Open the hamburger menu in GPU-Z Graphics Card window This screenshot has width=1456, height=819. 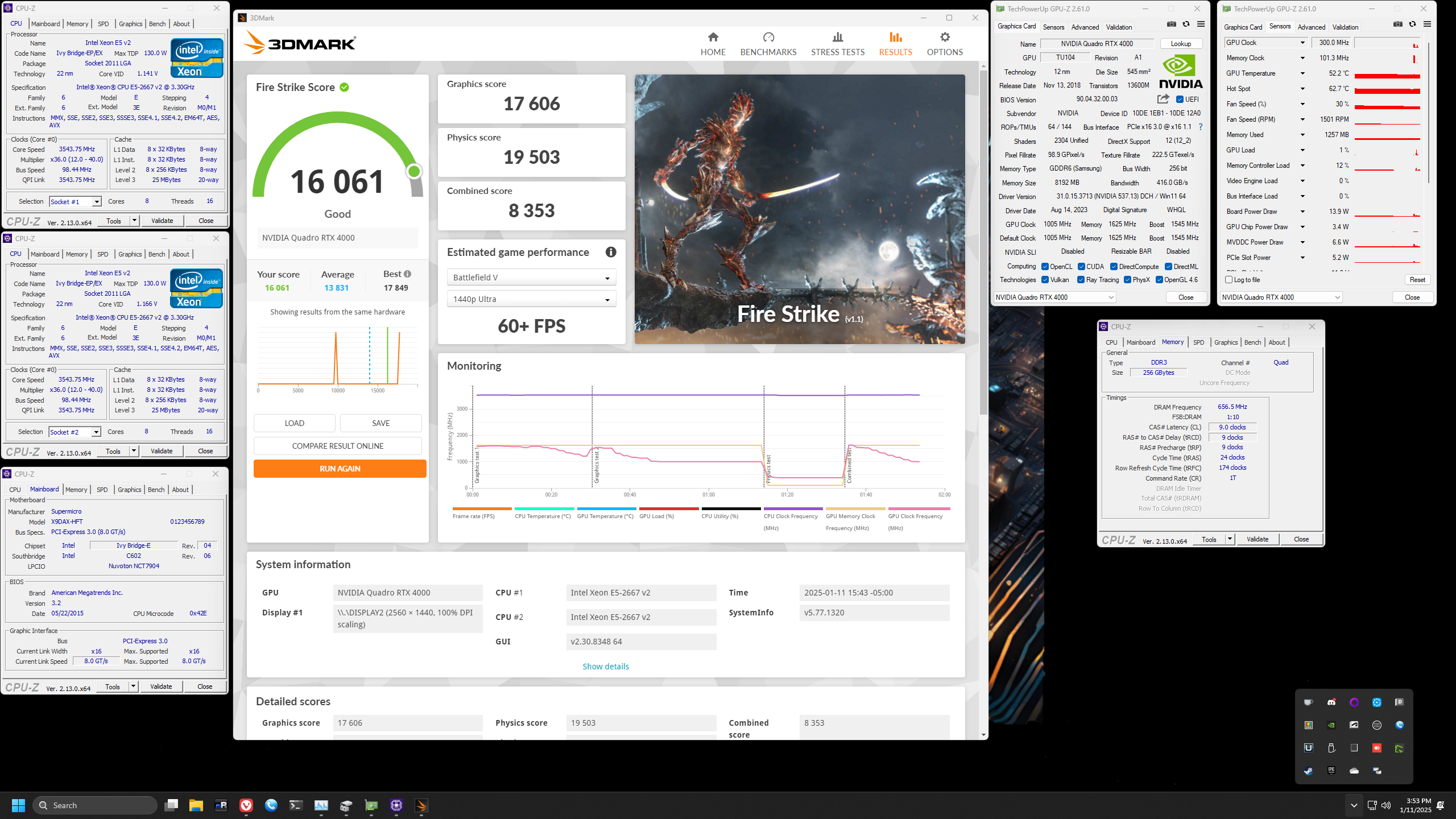(1201, 24)
